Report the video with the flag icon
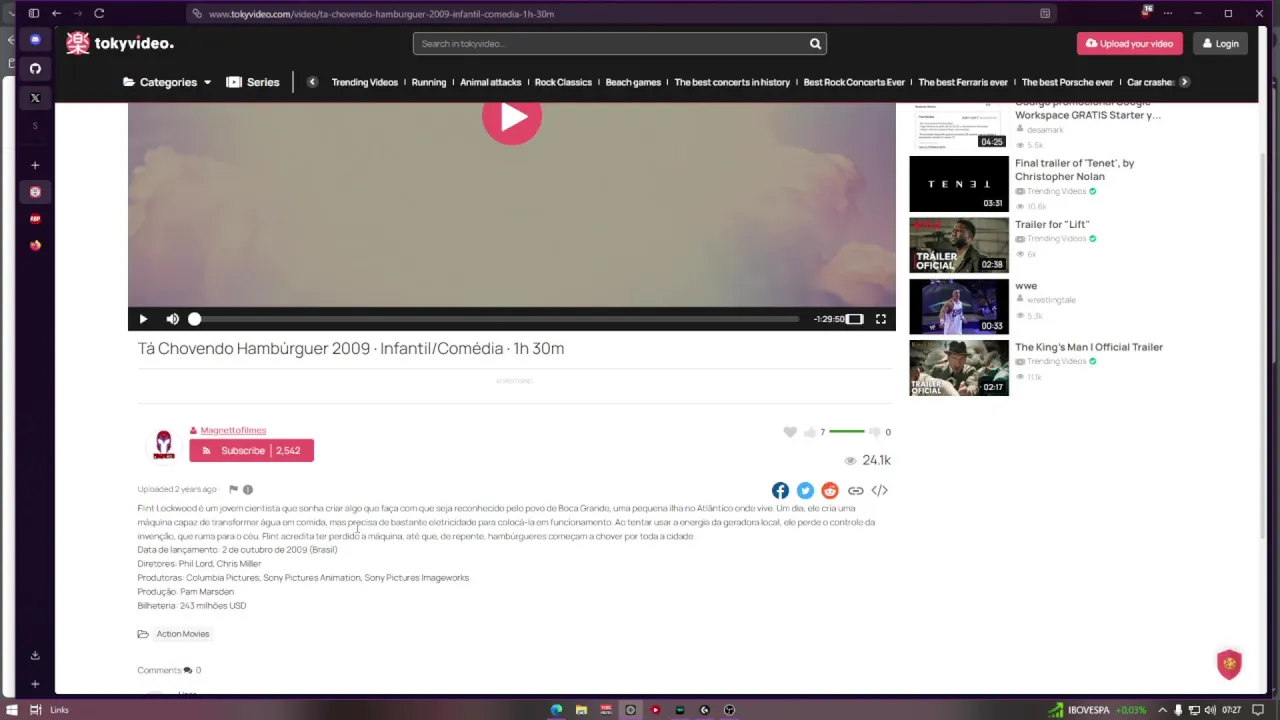1280x720 pixels. 233,489
